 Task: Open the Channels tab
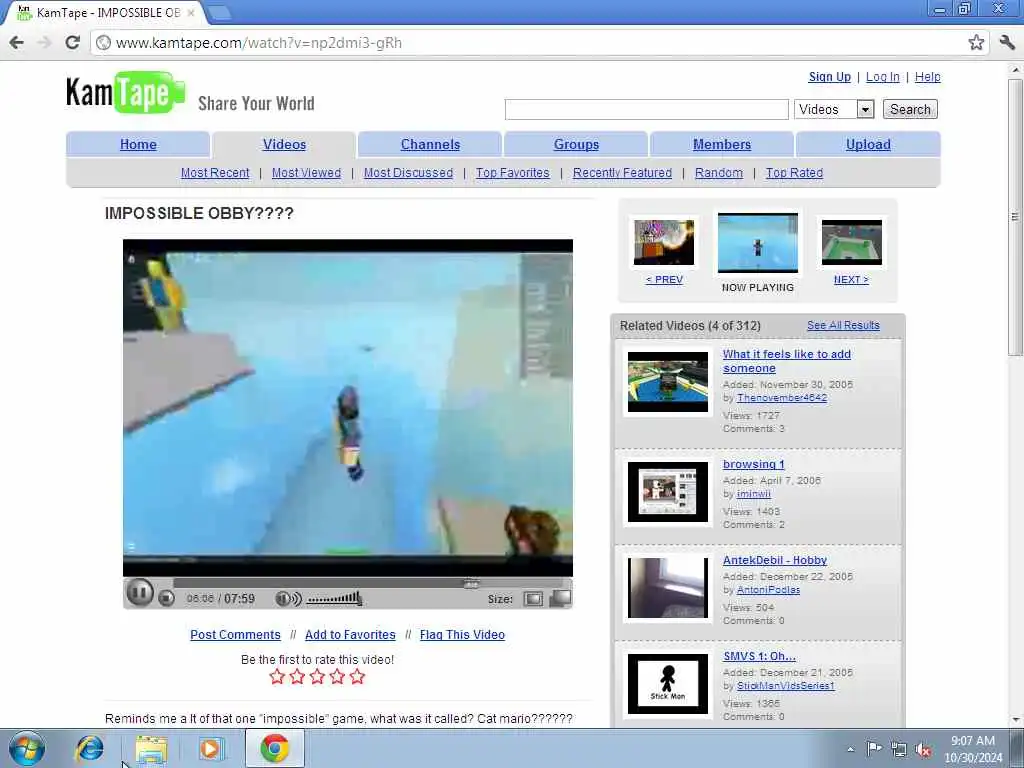(430, 144)
